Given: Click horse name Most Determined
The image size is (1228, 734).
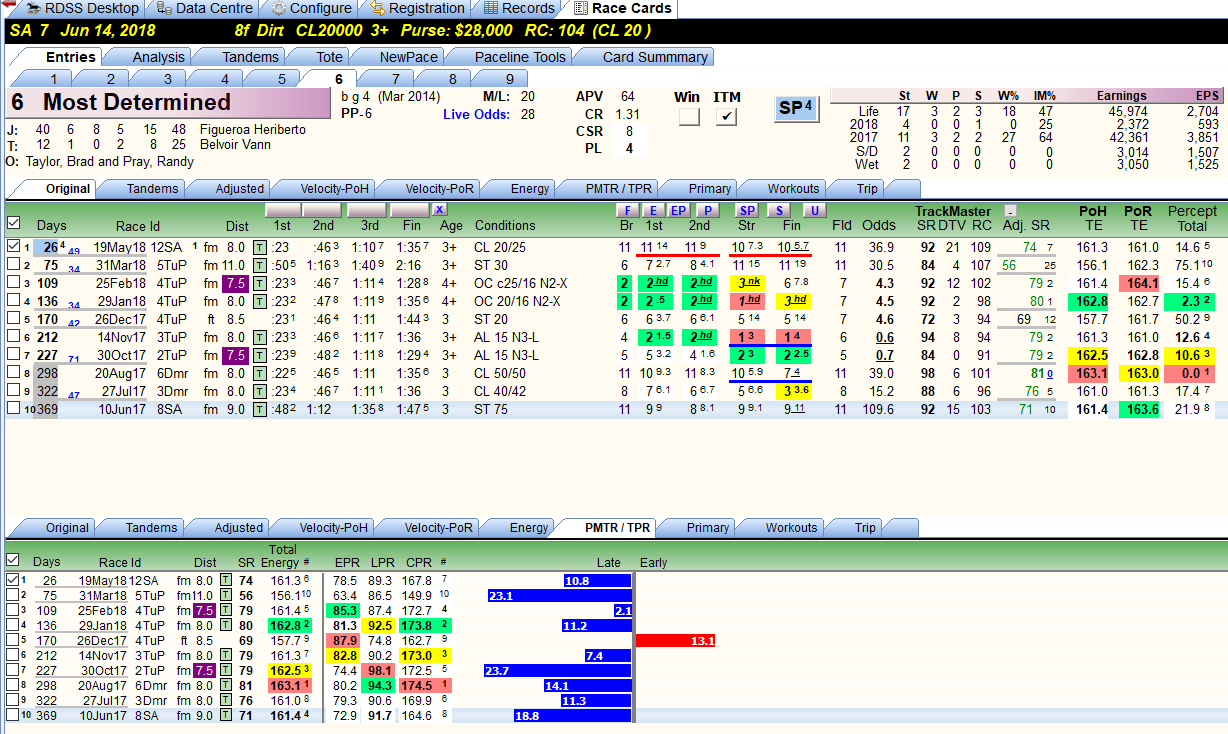Looking at the screenshot, I should (x=137, y=102).
